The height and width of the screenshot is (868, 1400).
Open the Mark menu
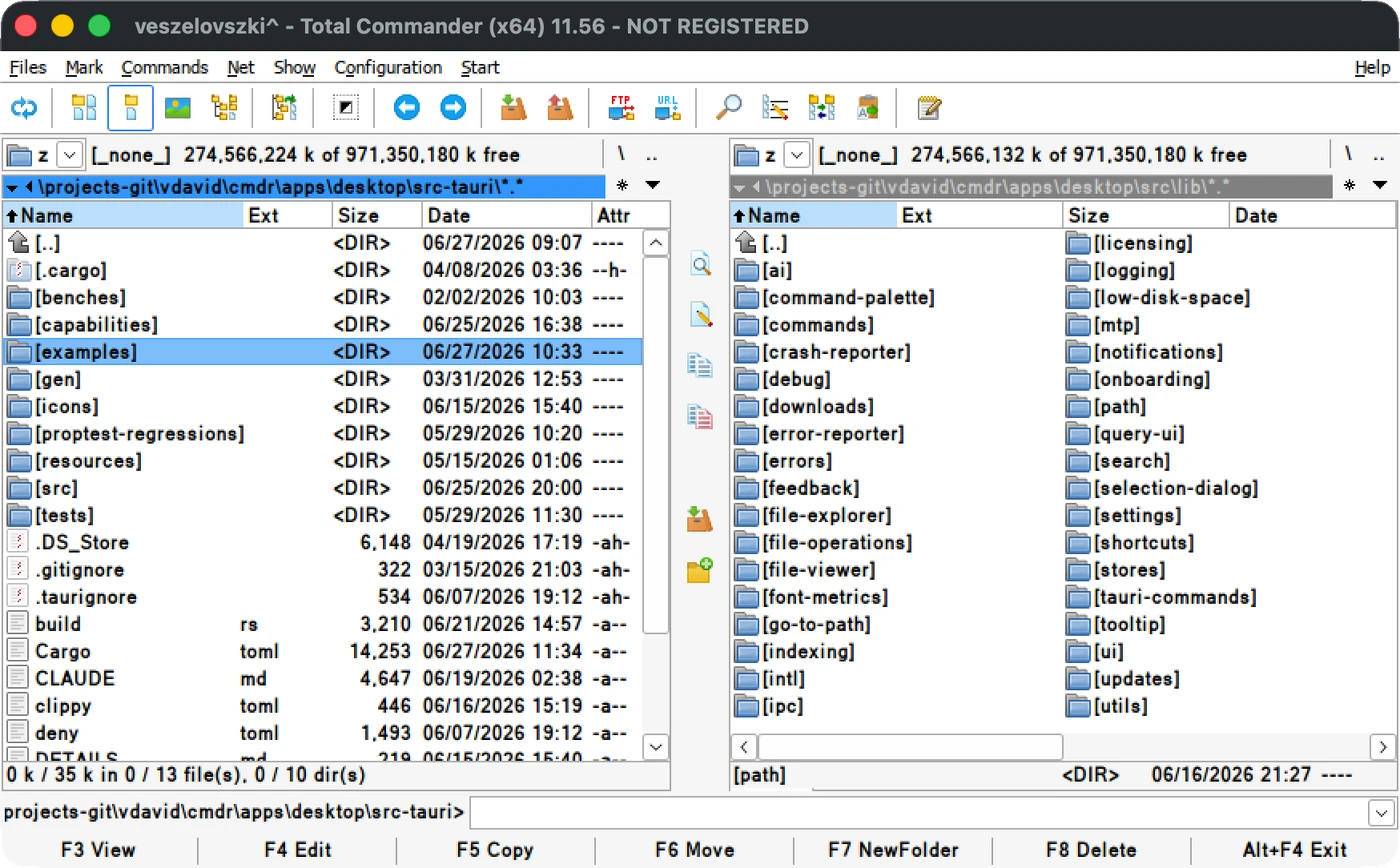point(84,68)
